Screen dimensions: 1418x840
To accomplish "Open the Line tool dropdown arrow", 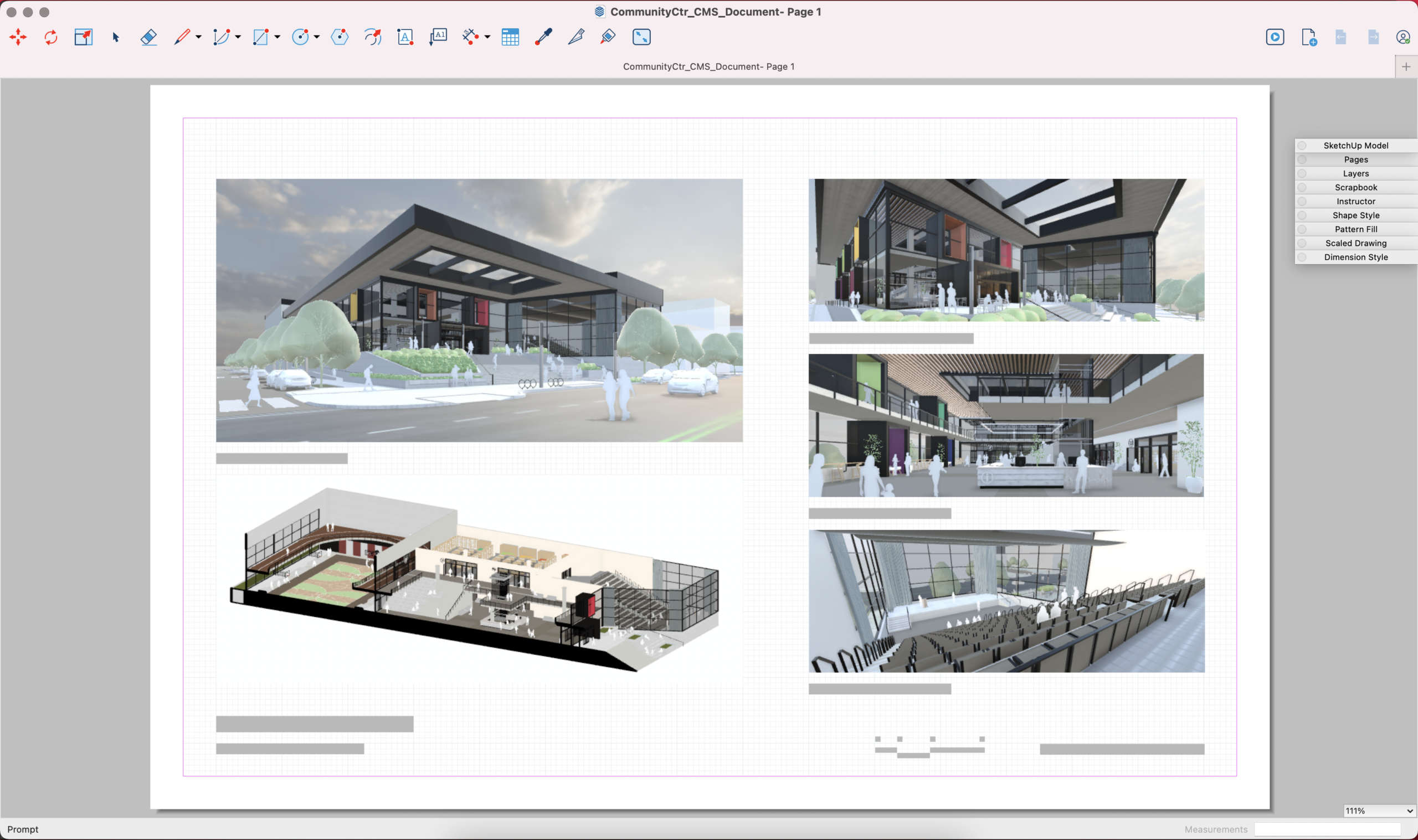I will coord(199,37).
